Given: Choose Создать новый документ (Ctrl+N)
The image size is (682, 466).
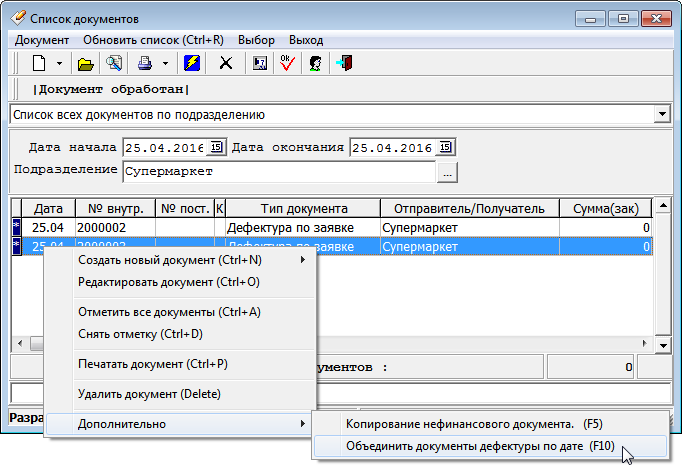Looking at the screenshot, I should click(x=181, y=260).
